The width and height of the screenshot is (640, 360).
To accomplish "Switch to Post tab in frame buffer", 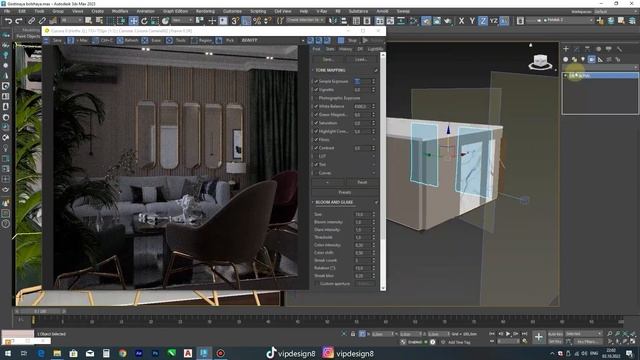I will tap(316, 49).
